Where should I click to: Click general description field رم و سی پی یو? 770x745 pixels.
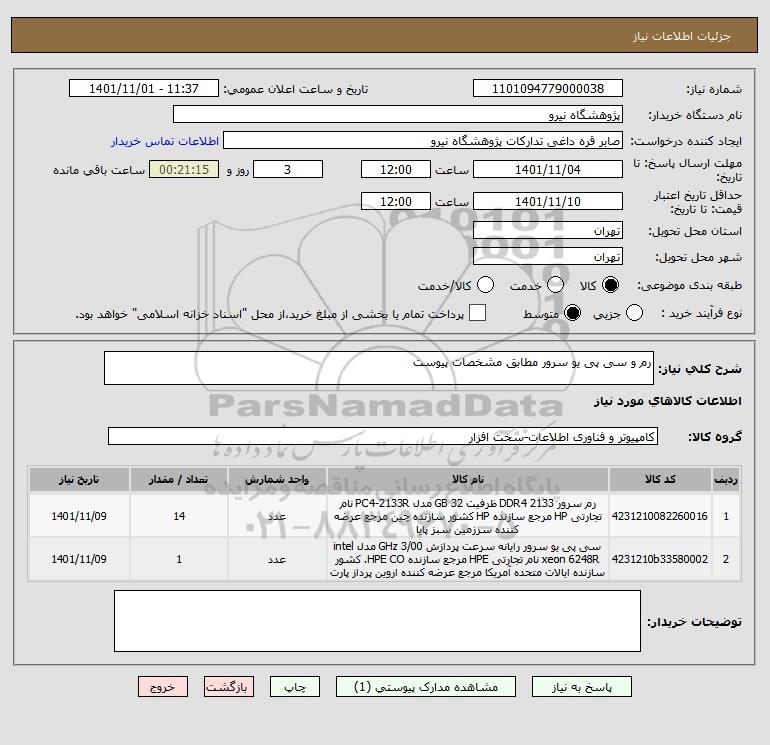[x=379, y=368]
